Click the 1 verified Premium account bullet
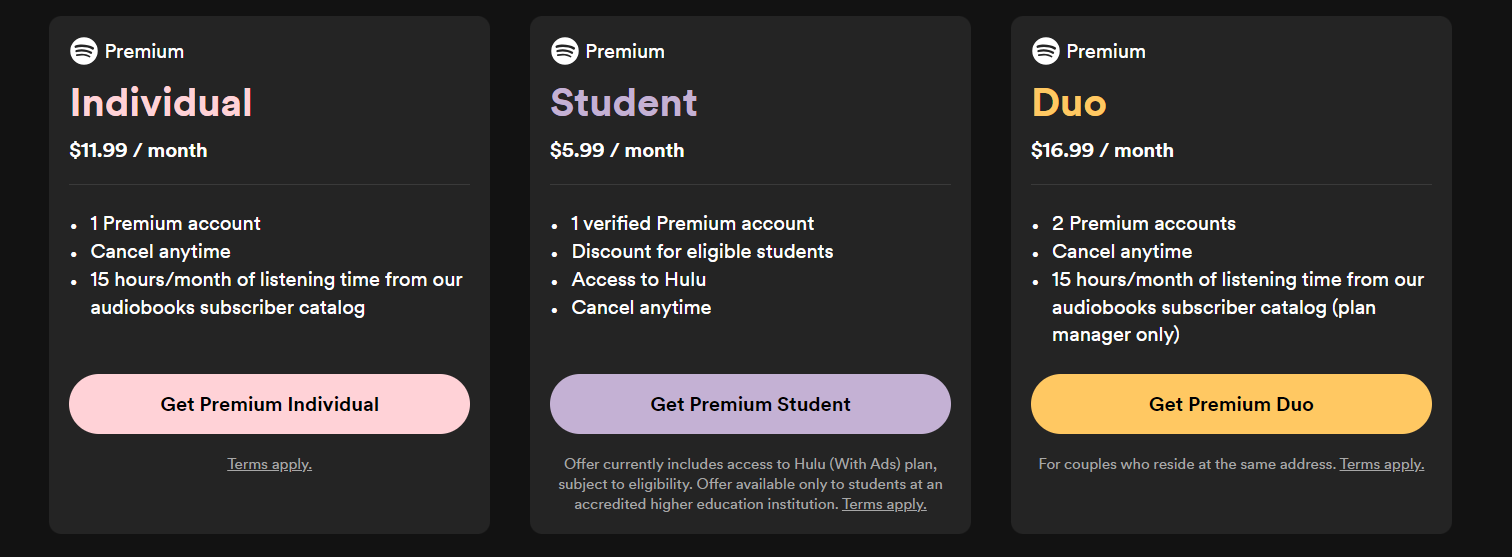1512x557 pixels. [x=693, y=224]
